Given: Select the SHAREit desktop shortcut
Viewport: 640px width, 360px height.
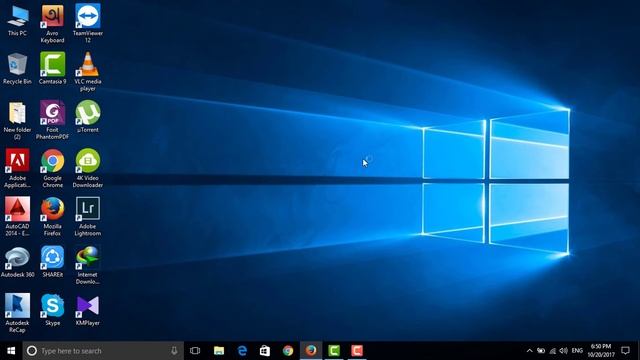Looking at the screenshot, I should tap(52, 262).
